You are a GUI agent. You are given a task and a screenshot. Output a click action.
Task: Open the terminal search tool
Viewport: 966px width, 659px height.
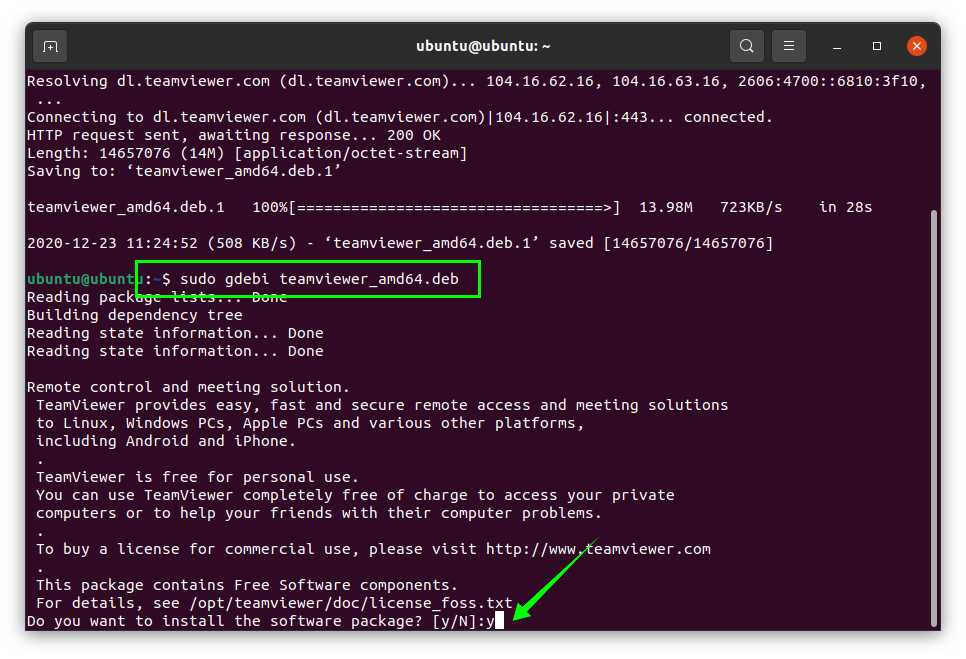pos(747,46)
